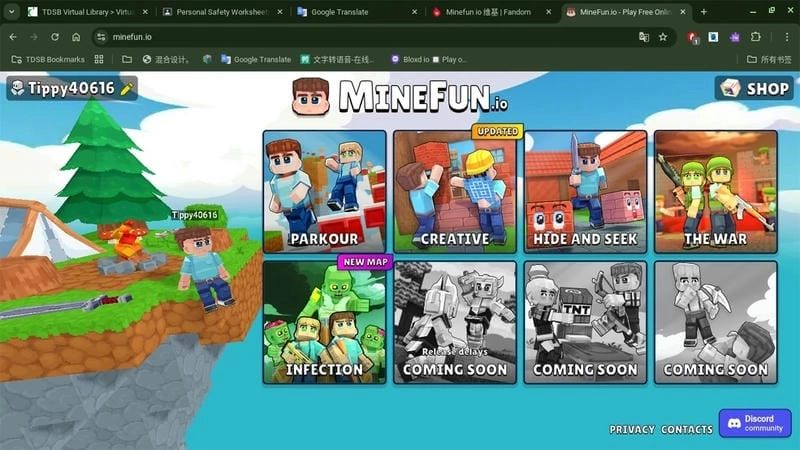800x450 pixels.
Task: Open the blue square extension icon
Action: [713, 37]
